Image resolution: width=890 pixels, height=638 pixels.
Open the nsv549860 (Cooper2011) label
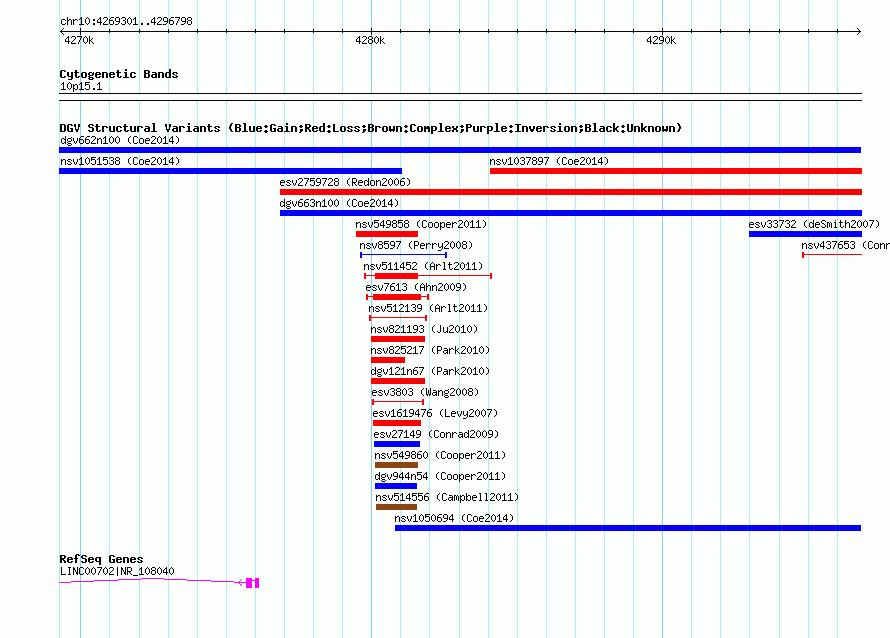(x=440, y=455)
